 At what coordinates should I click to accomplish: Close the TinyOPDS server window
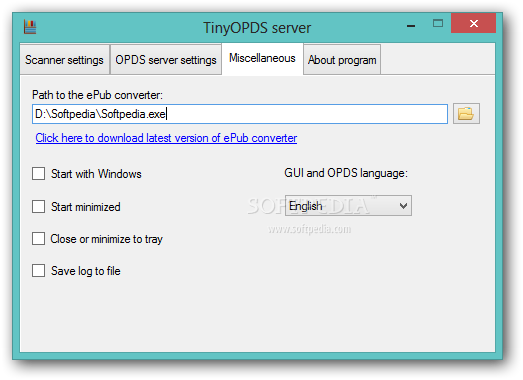(x=473, y=23)
